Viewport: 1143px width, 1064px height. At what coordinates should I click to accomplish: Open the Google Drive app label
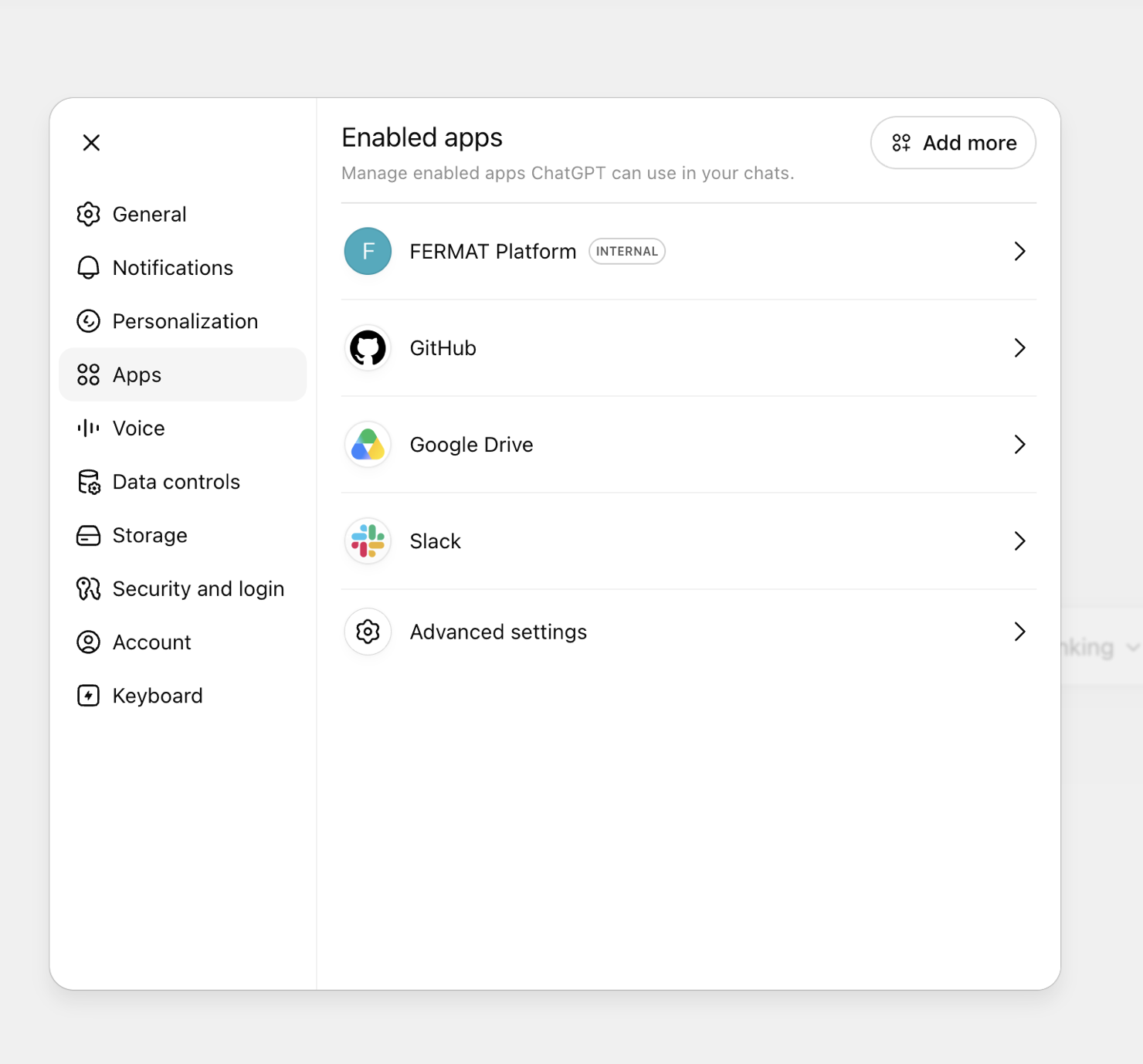coord(471,445)
